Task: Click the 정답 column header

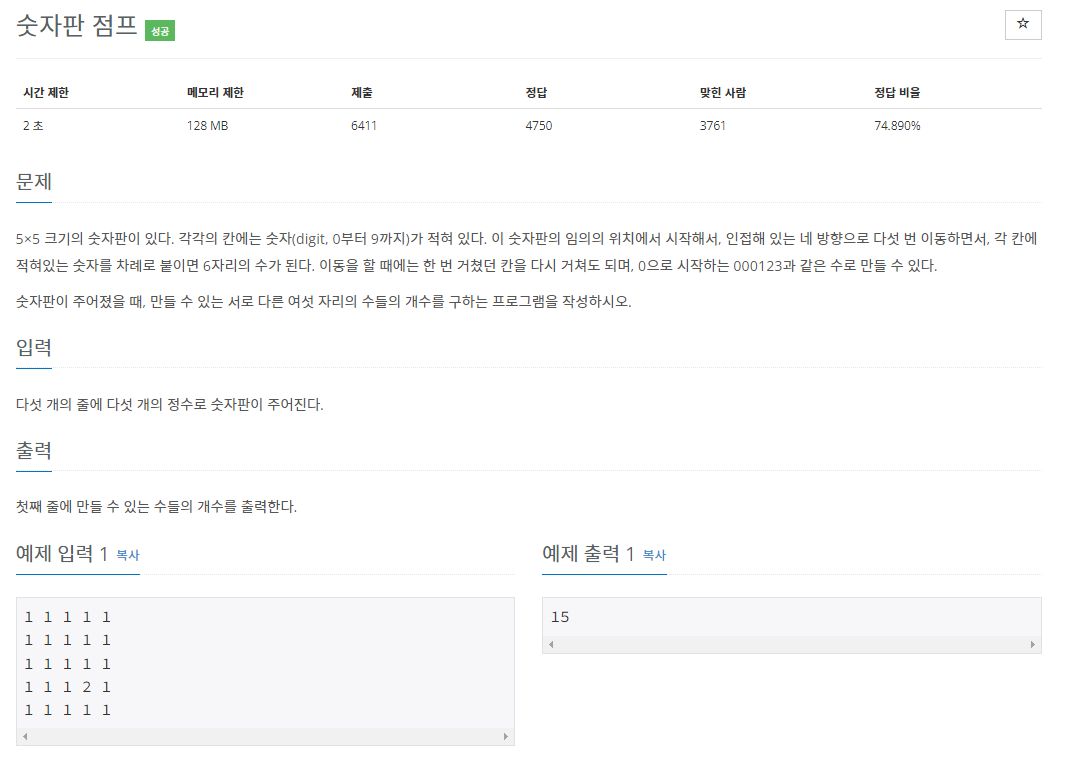Action: tap(536, 93)
